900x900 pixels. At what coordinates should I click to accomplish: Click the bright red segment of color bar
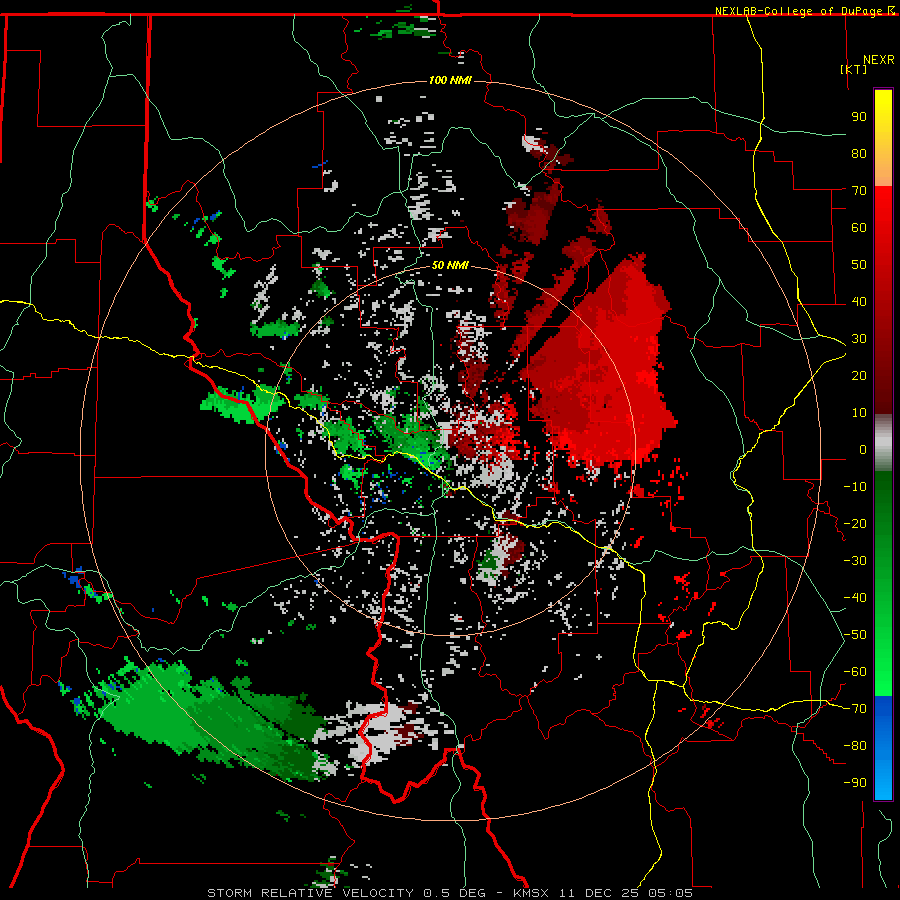click(883, 232)
